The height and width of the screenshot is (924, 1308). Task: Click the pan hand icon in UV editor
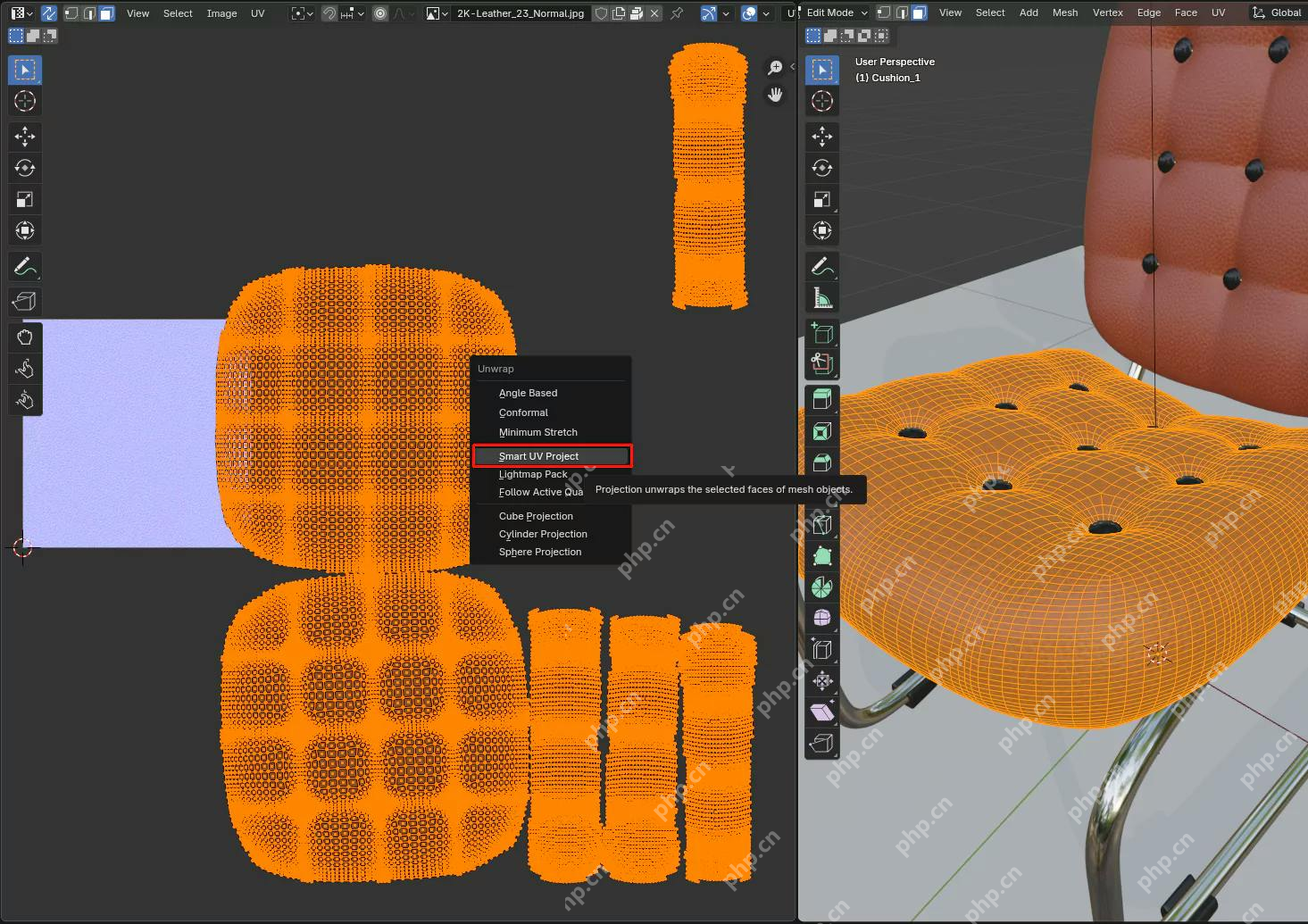tap(775, 95)
